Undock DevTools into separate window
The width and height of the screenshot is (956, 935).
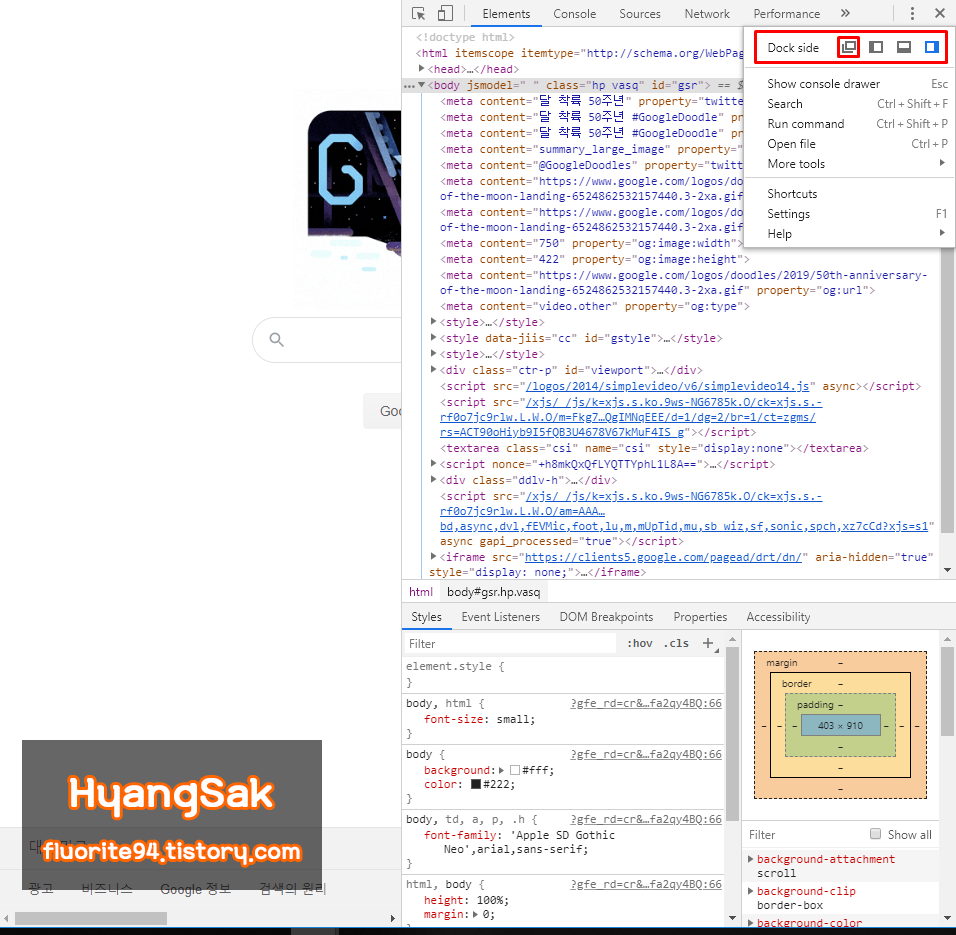point(848,47)
